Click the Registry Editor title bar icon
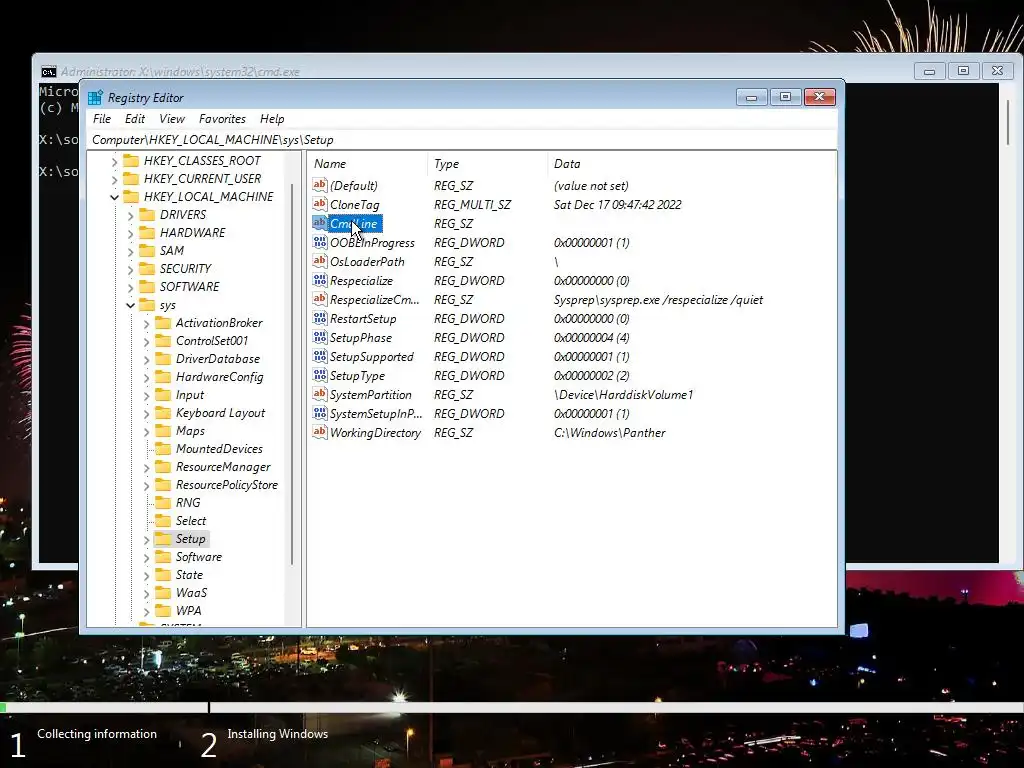This screenshot has height=768, width=1024. 95,97
